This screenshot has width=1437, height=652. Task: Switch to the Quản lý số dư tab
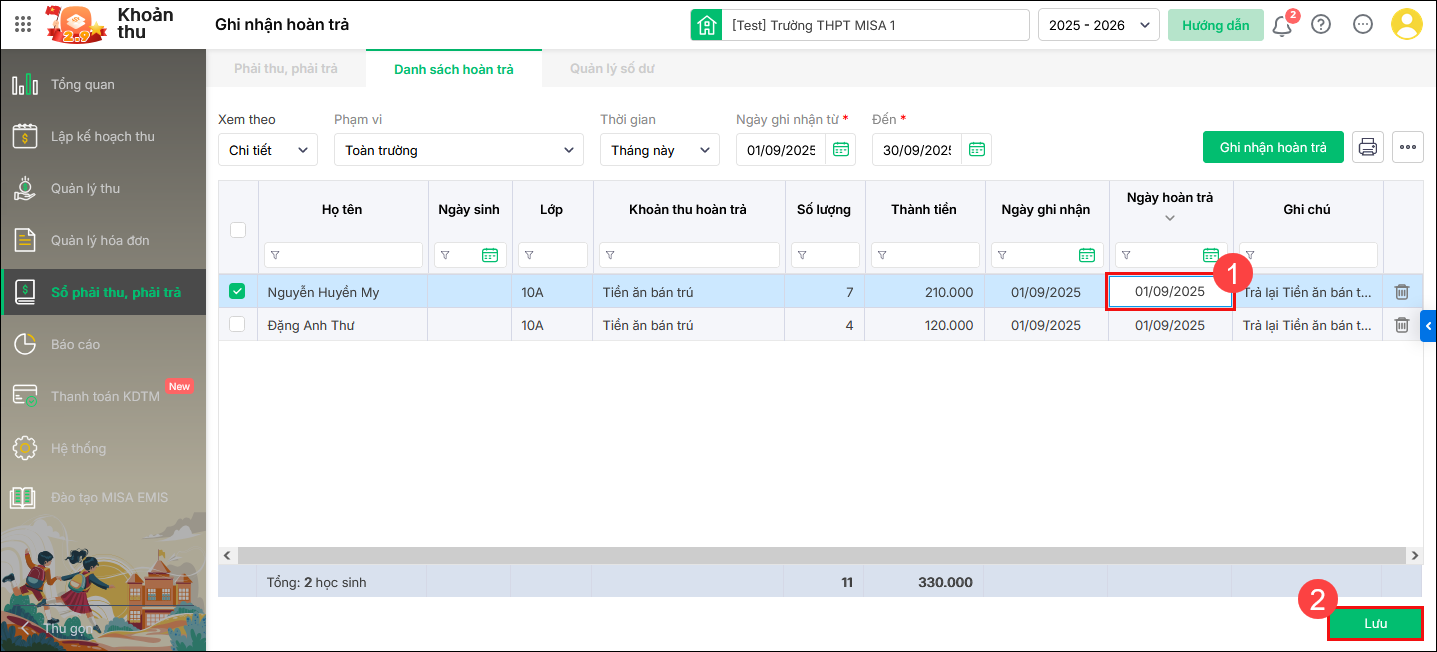pos(612,69)
